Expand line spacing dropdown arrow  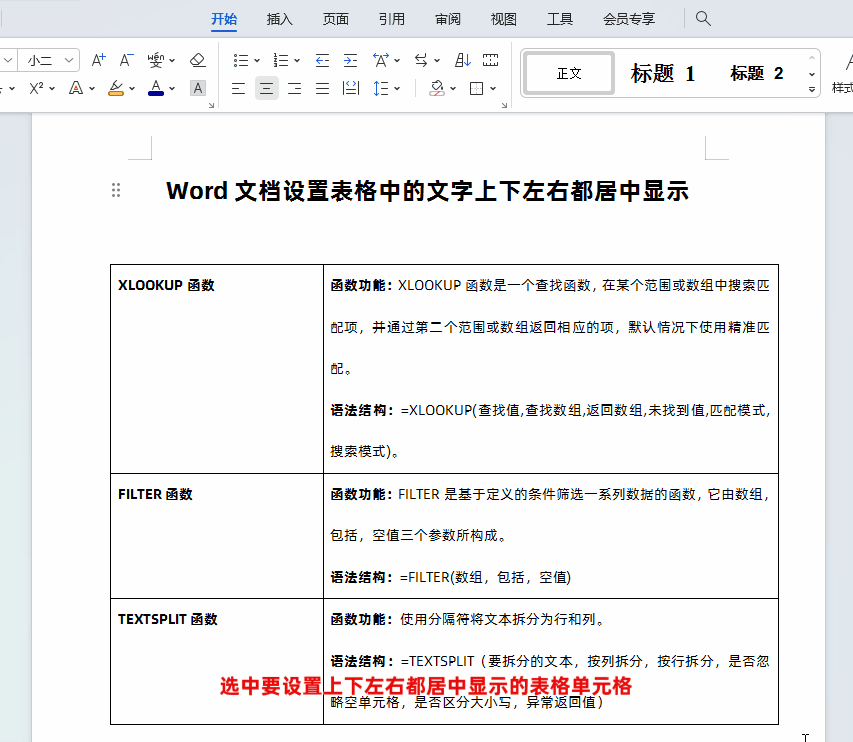pyautogui.click(x=397, y=88)
